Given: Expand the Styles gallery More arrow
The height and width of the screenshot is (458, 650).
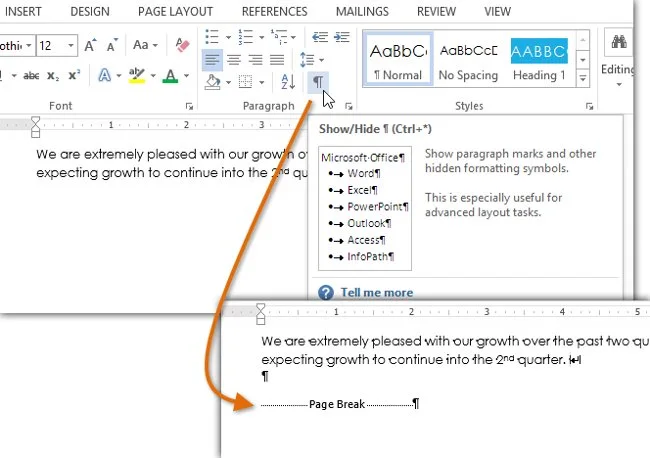Looking at the screenshot, I should tap(583, 78).
